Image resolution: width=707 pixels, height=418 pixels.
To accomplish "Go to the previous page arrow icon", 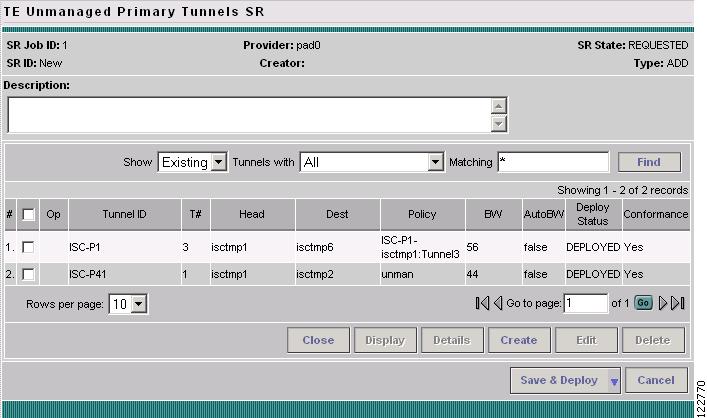I will click(x=498, y=303).
